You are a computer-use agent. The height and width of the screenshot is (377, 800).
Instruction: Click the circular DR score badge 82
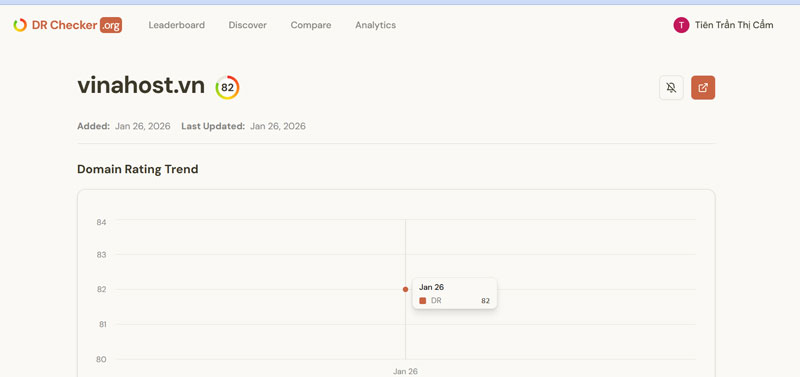coord(228,88)
